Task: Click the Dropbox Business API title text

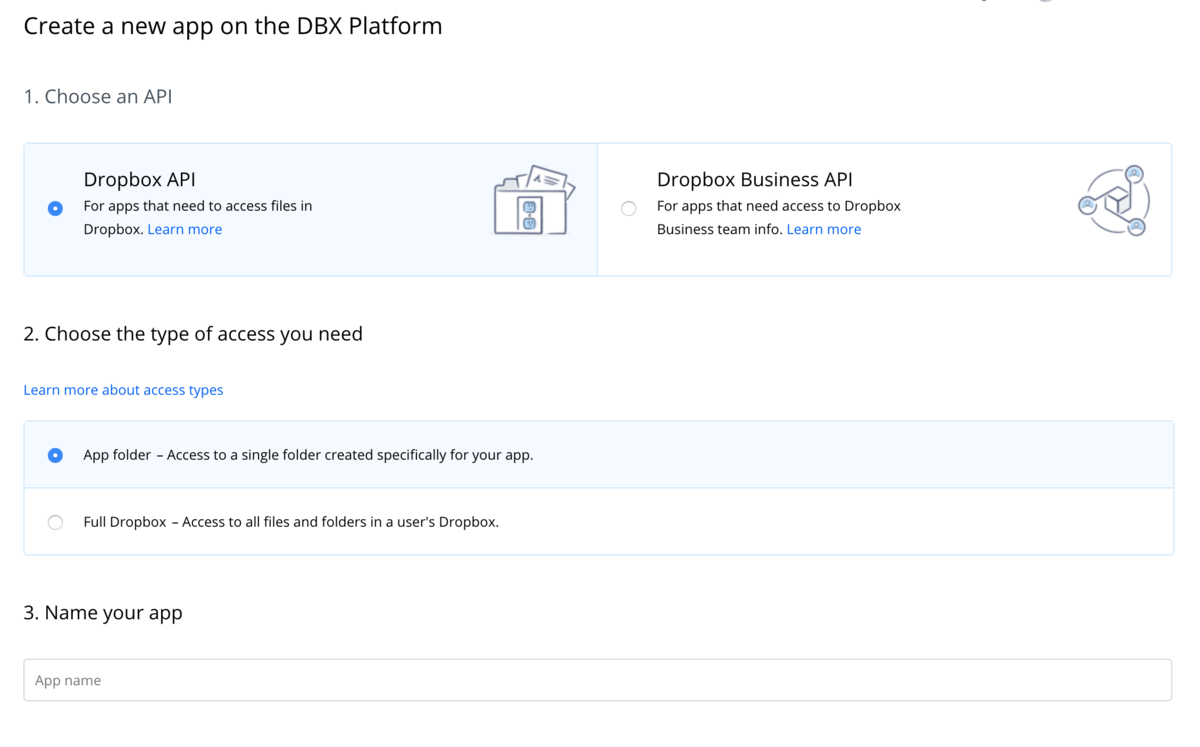Action: tap(755, 180)
